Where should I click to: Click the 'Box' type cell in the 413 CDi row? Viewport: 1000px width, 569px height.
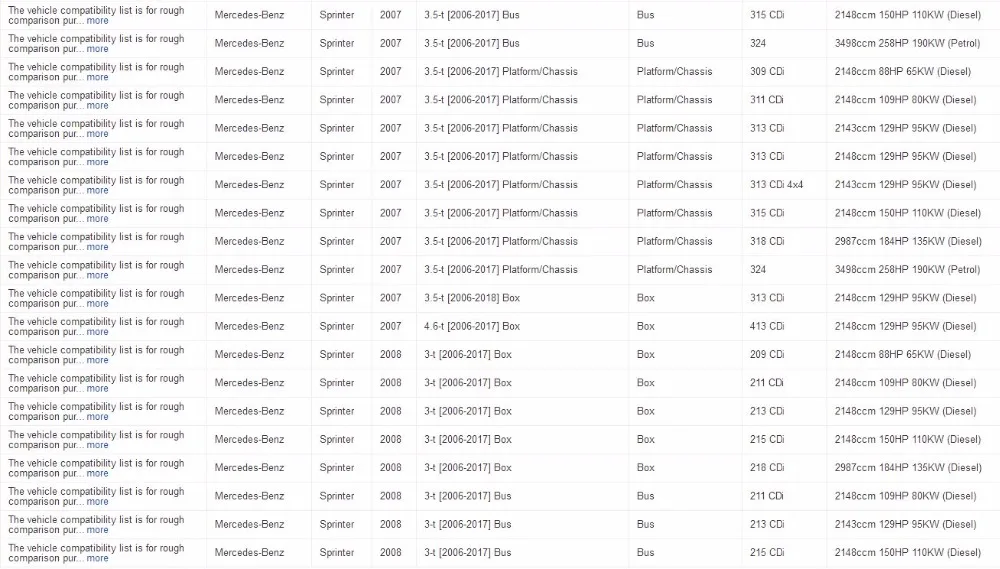pos(645,326)
